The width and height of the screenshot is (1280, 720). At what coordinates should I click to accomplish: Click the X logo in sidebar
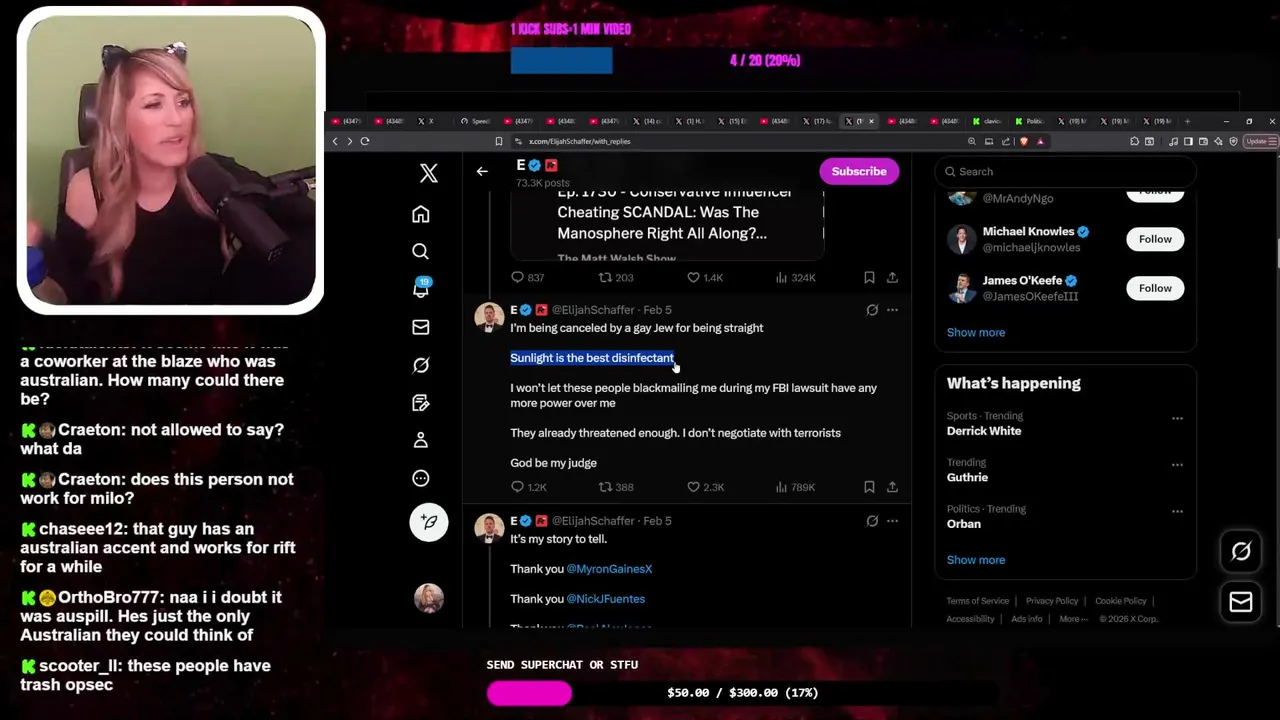pyautogui.click(x=429, y=173)
